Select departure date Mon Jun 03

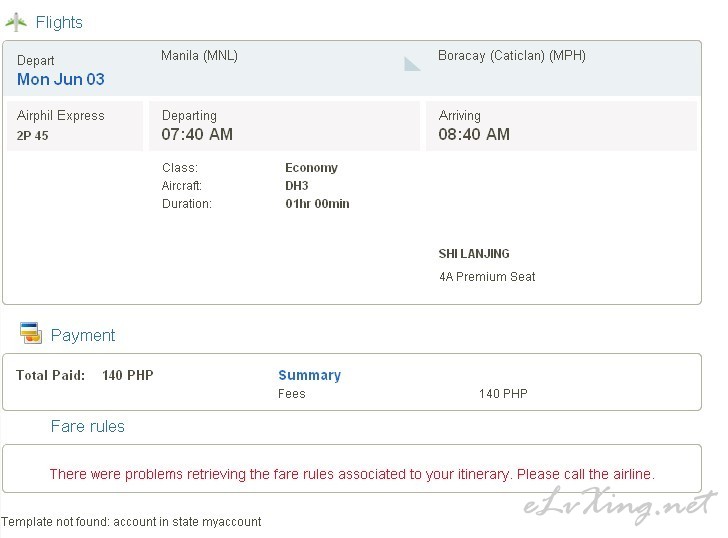pos(61,79)
